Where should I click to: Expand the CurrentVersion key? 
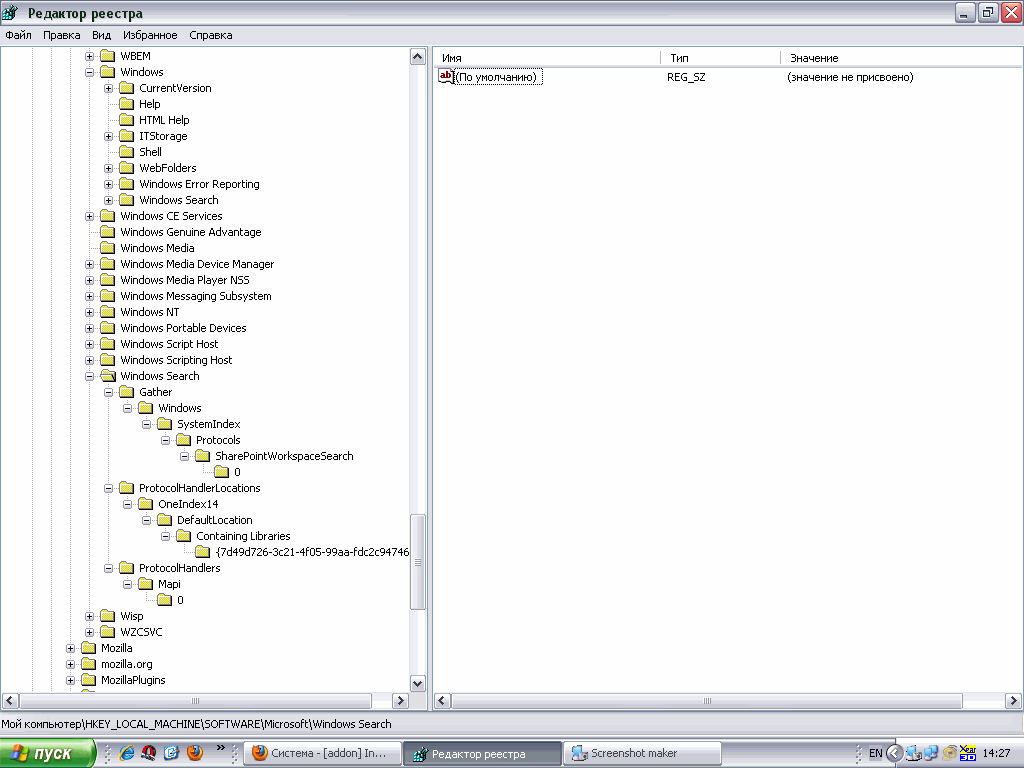click(x=109, y=88)
